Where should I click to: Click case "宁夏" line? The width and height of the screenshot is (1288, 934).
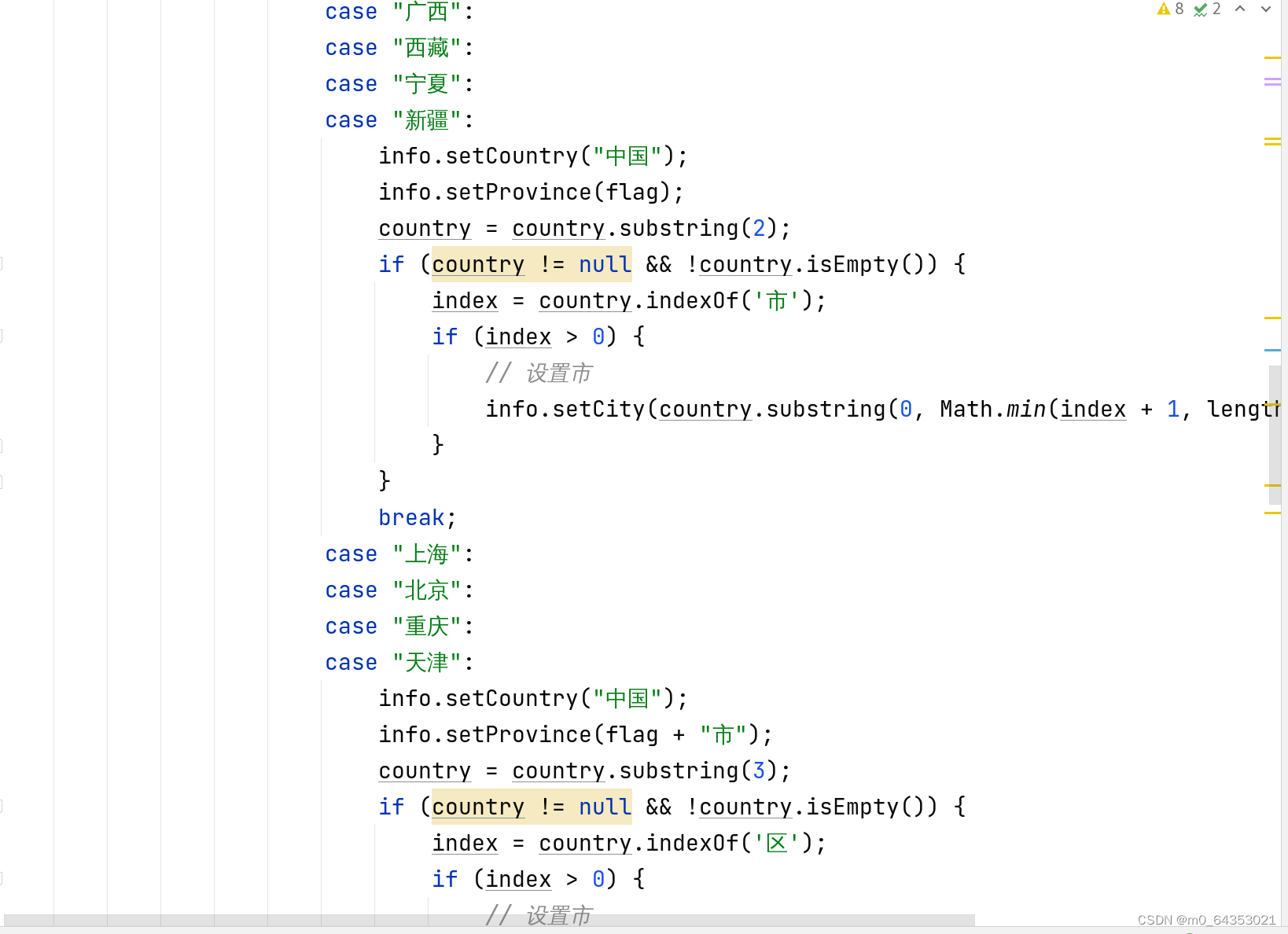(x=399, y=84)
